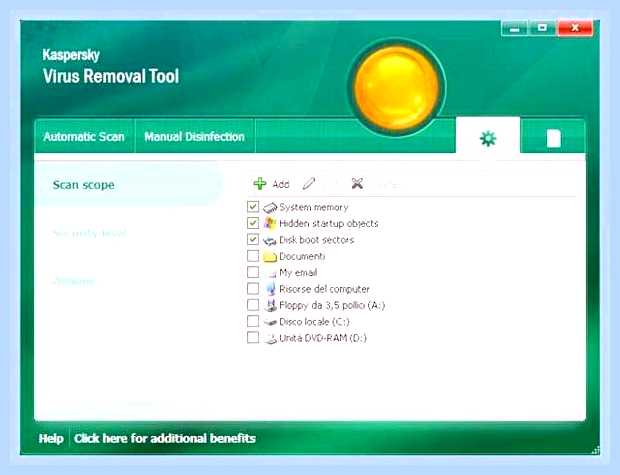
Task: Select the My email text label
Action: coord(298,273)
